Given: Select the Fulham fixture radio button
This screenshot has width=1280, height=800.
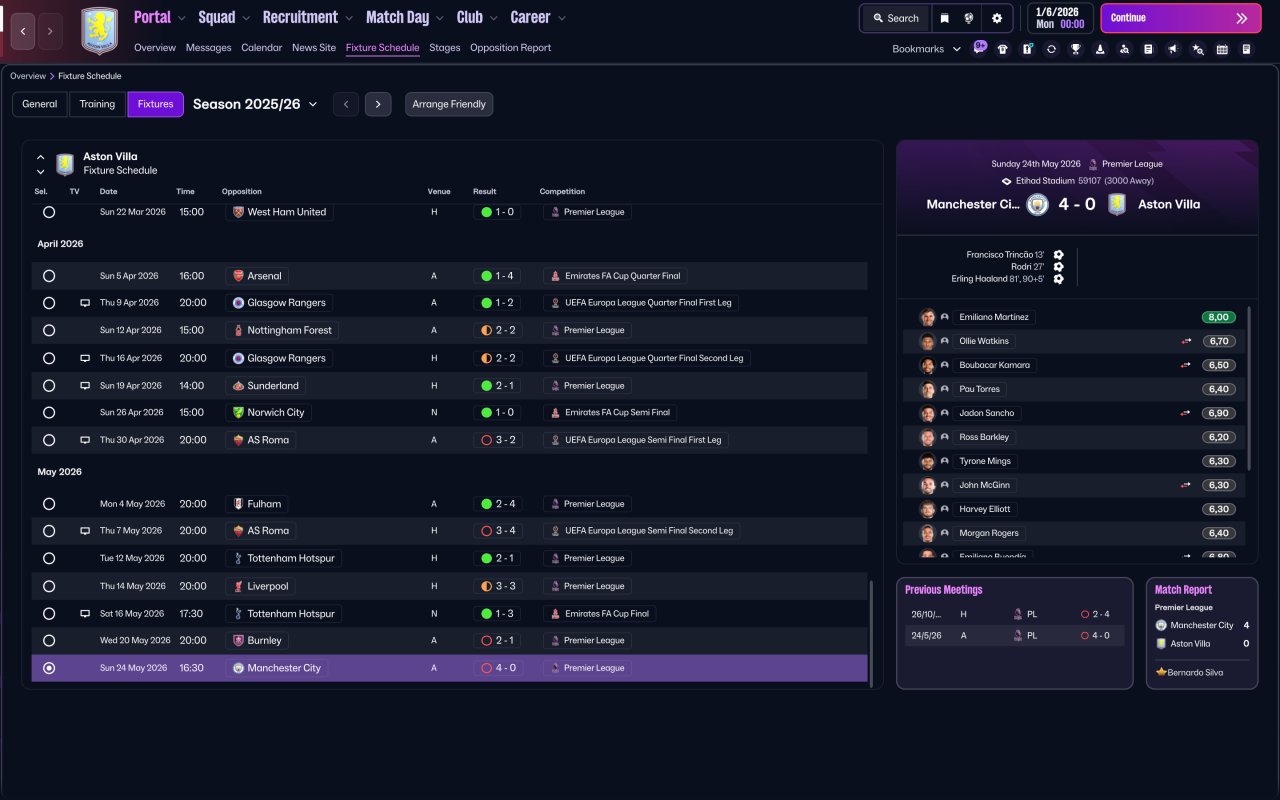Looking at the screenshot, I should coord(49,504).
